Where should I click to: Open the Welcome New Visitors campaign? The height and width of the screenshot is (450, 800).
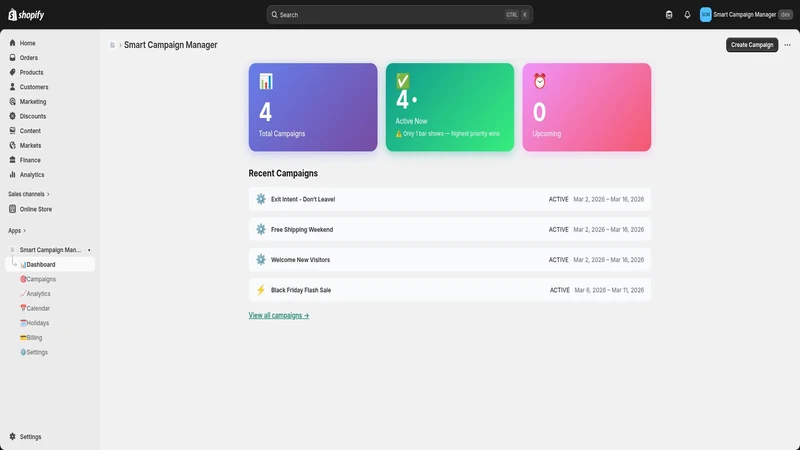pos(449,260)
